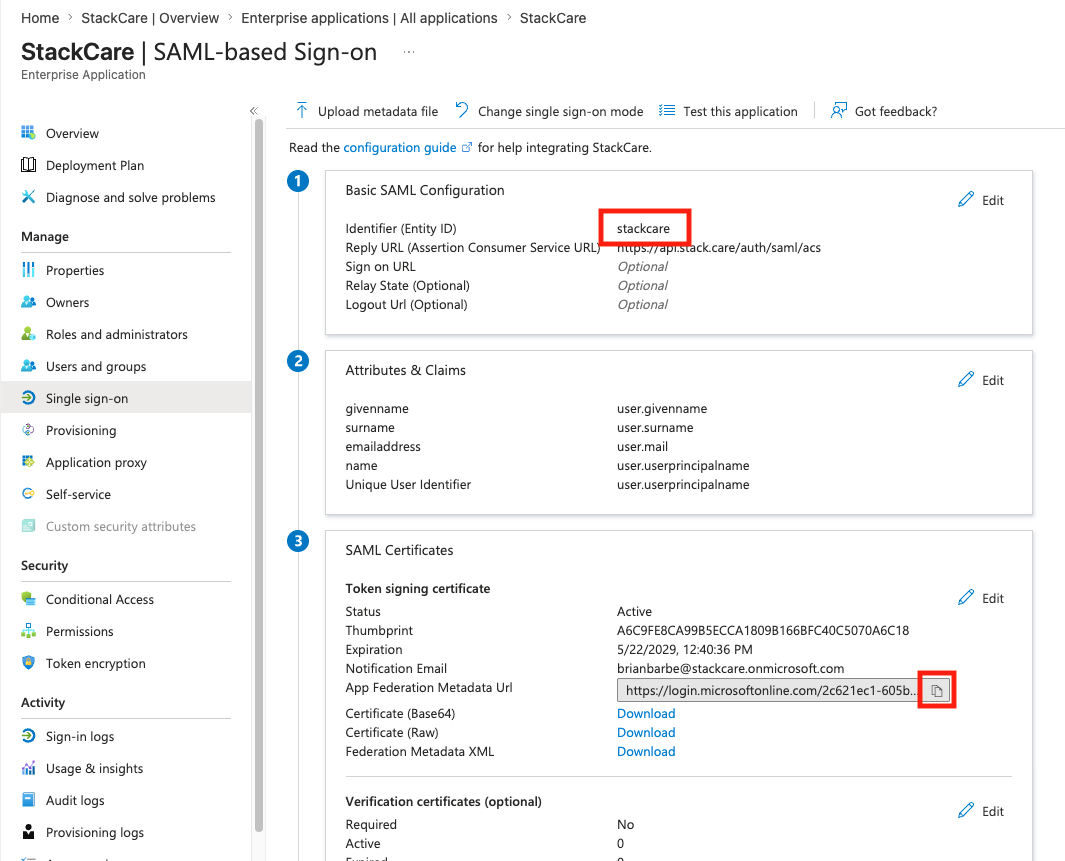Click the Diagnose and solve problems wrench icon
The height and width of the screenshot is (861, 1065).
(28, 196)
